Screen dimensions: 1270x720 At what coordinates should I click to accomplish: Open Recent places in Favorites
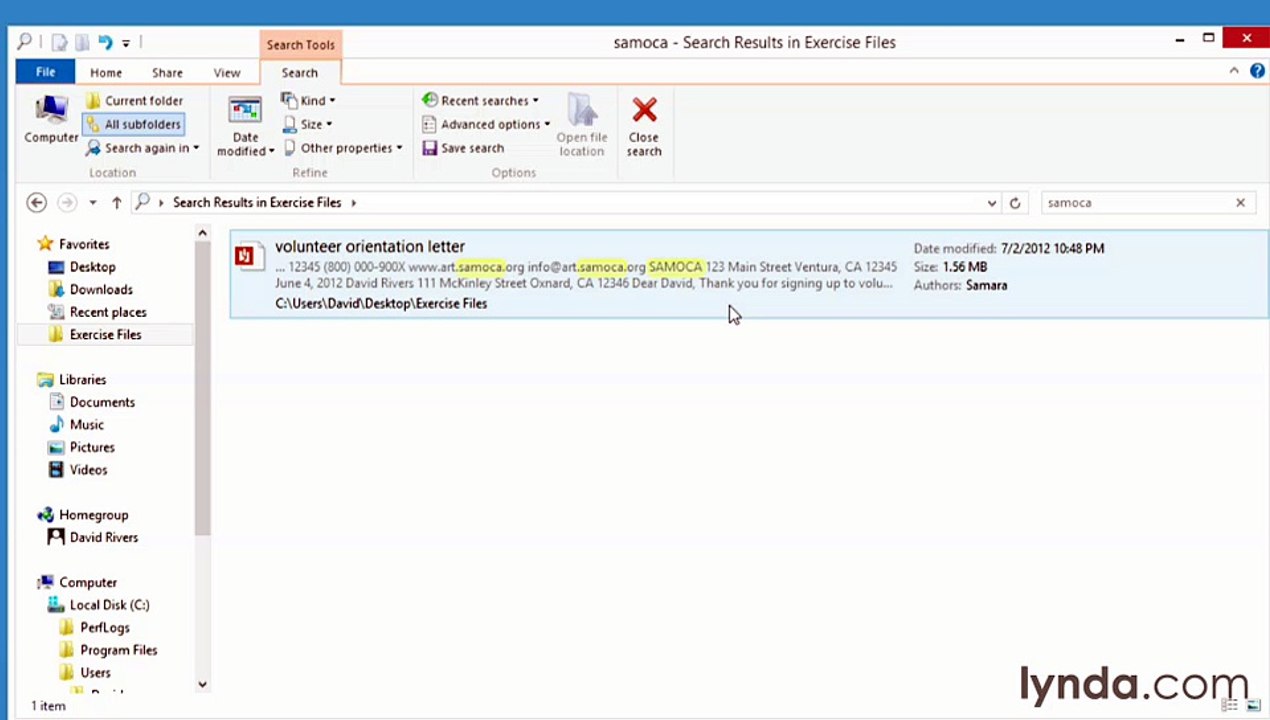[108, 312]
